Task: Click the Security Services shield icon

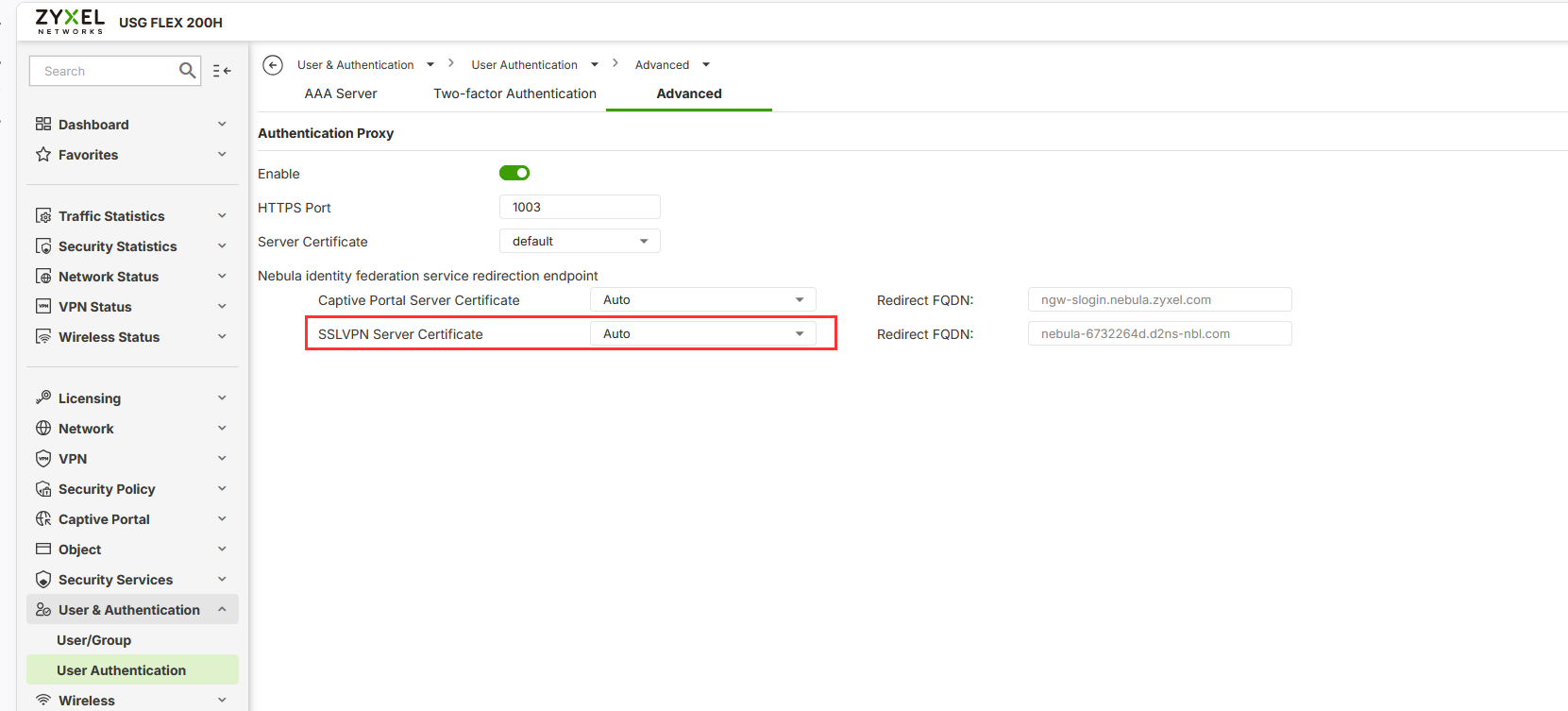Action: (43, 579)
